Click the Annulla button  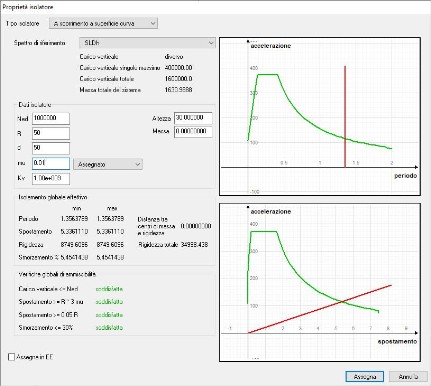(x=408, y=377)
